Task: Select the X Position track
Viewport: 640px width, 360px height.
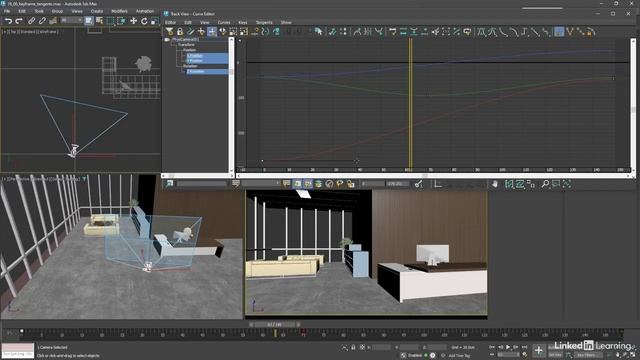Action: click(207, 56)
